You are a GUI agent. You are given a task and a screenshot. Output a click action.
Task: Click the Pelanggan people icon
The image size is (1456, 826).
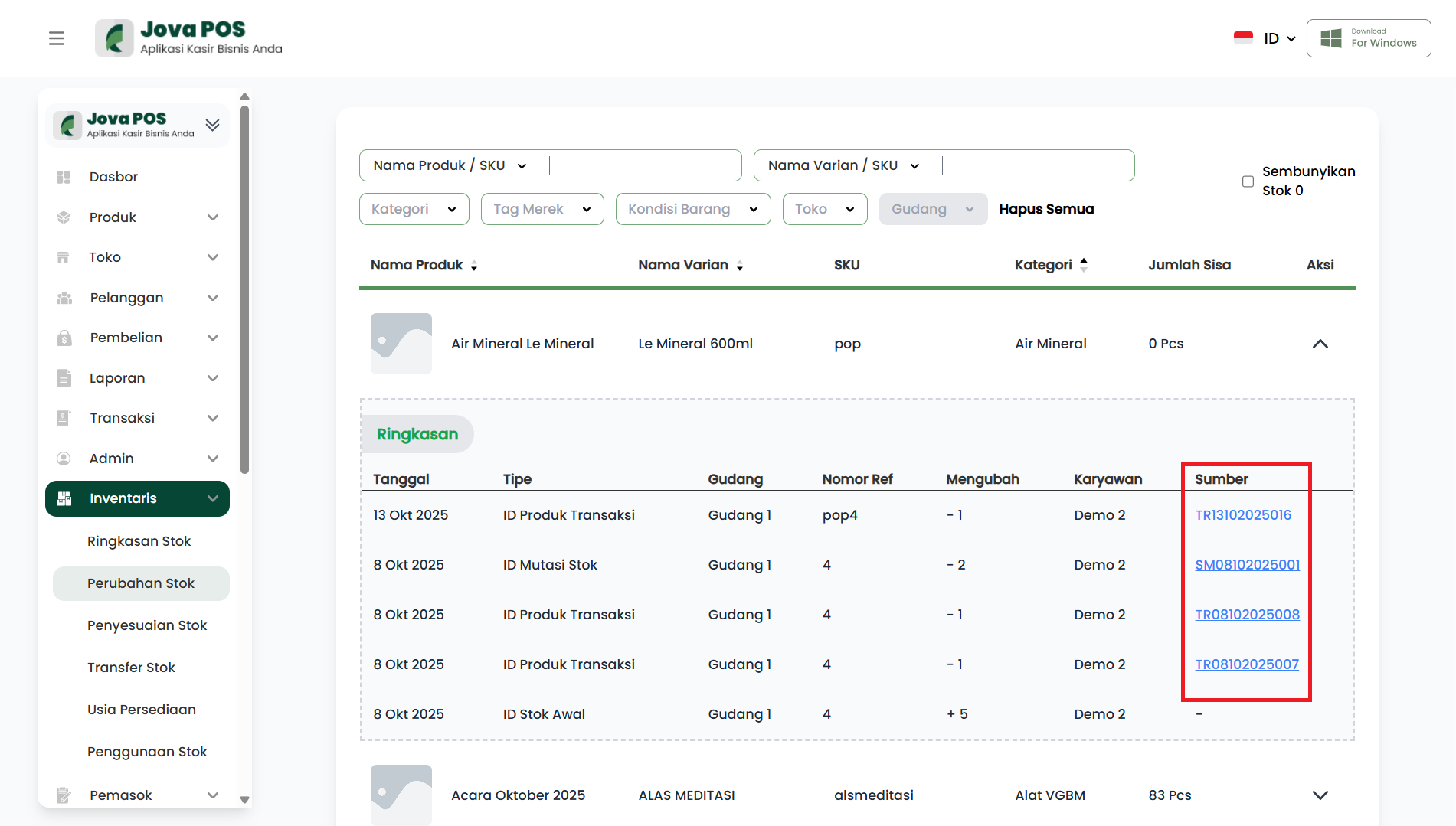click(x=64, y=298)
